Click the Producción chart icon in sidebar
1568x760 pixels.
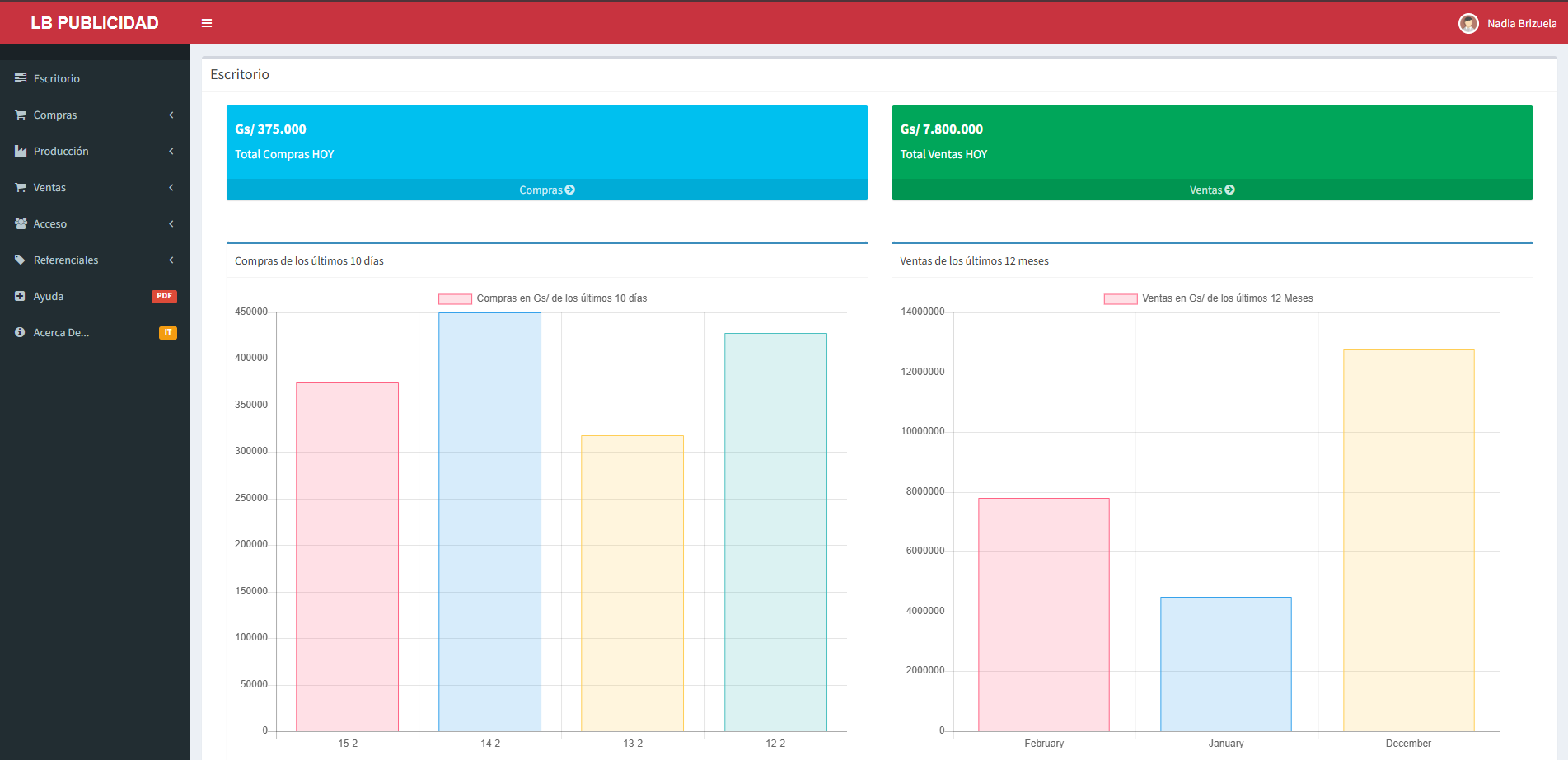[21, 151]
